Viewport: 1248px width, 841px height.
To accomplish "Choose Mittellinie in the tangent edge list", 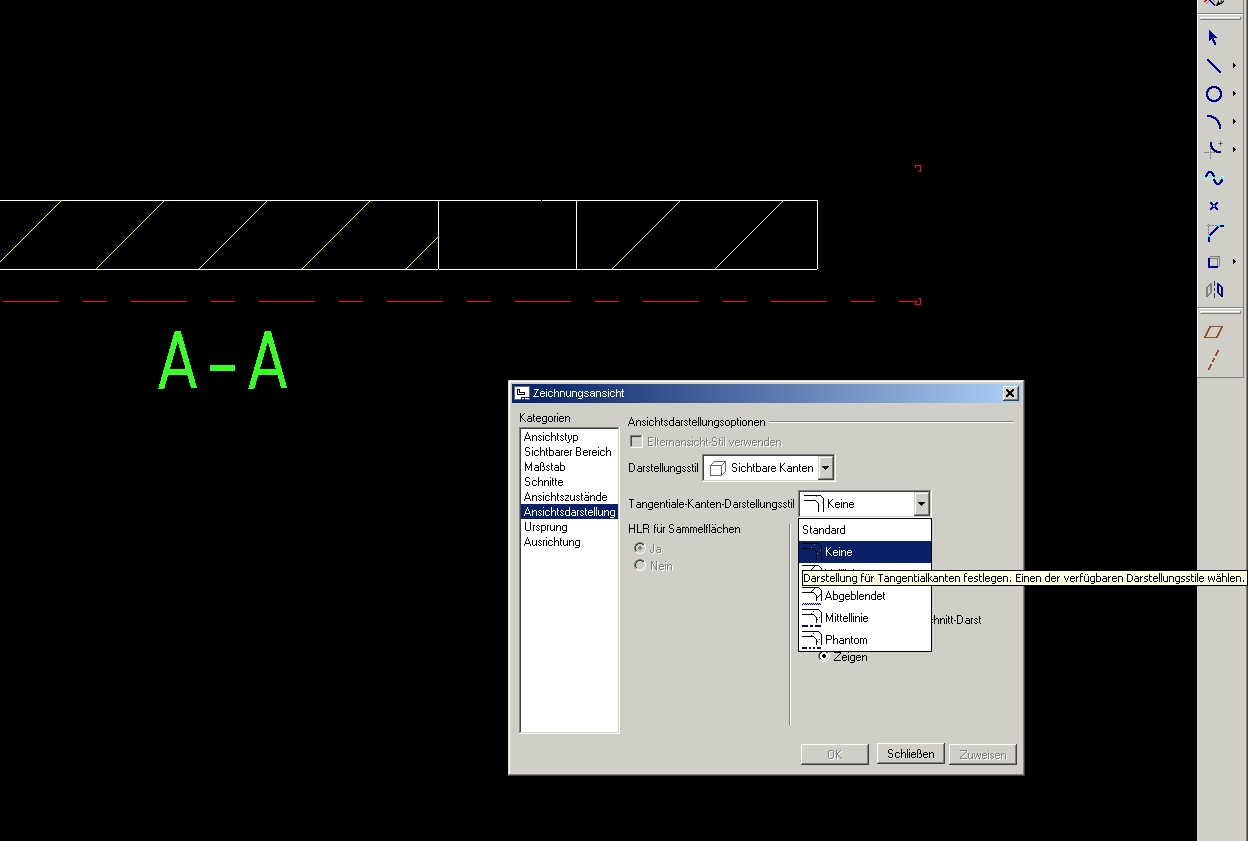I will pos(864,618).
